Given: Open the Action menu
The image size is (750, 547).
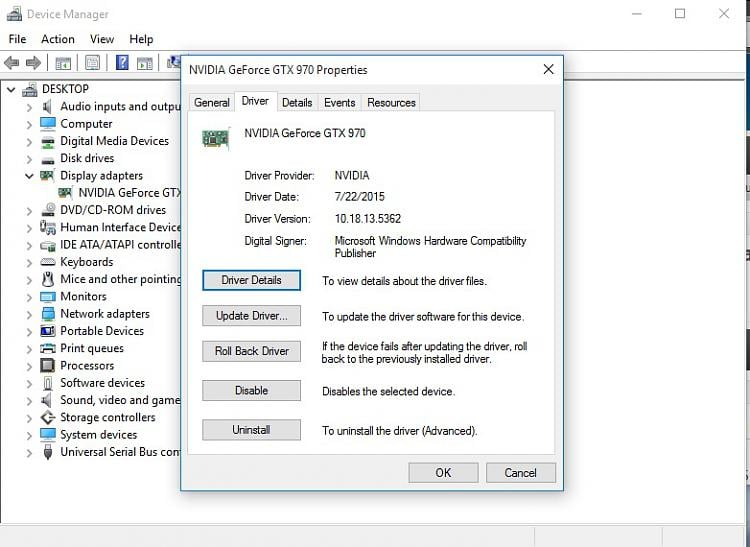Looking at the screenshot, I should click(58, 39).
